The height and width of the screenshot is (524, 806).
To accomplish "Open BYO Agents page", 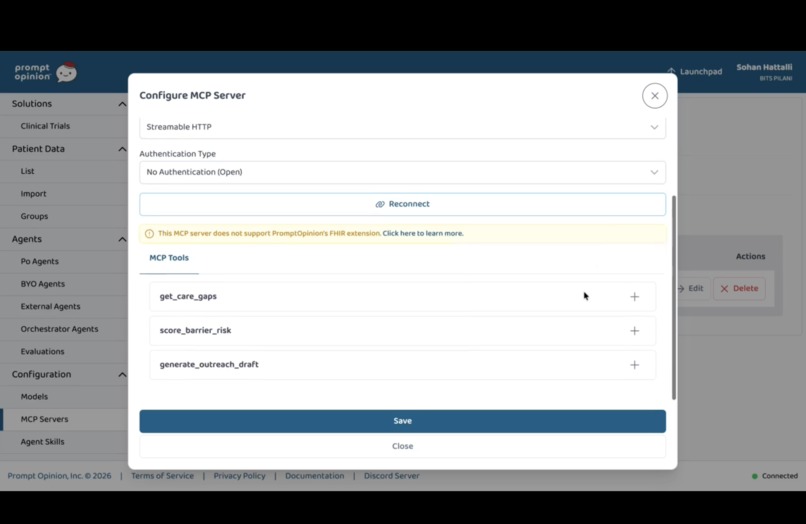I will click(x=43, y=284).
